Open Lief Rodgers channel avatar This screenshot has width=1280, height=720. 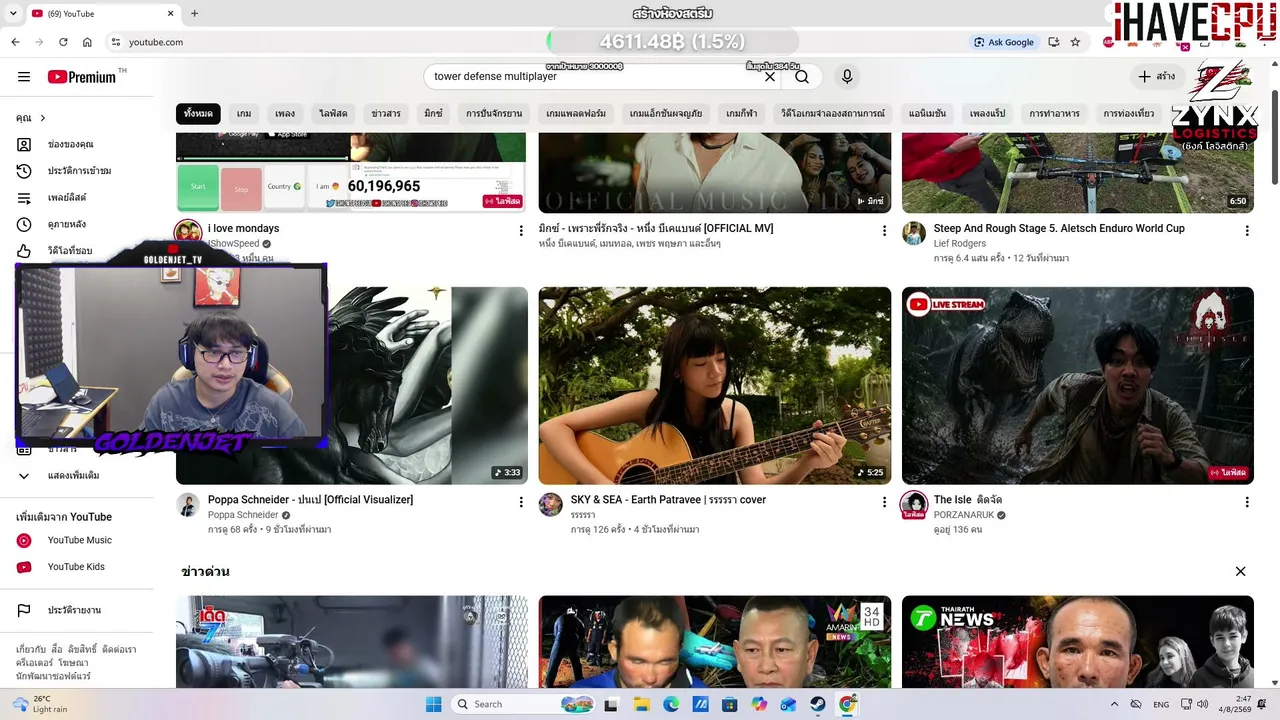click(914, 233)
